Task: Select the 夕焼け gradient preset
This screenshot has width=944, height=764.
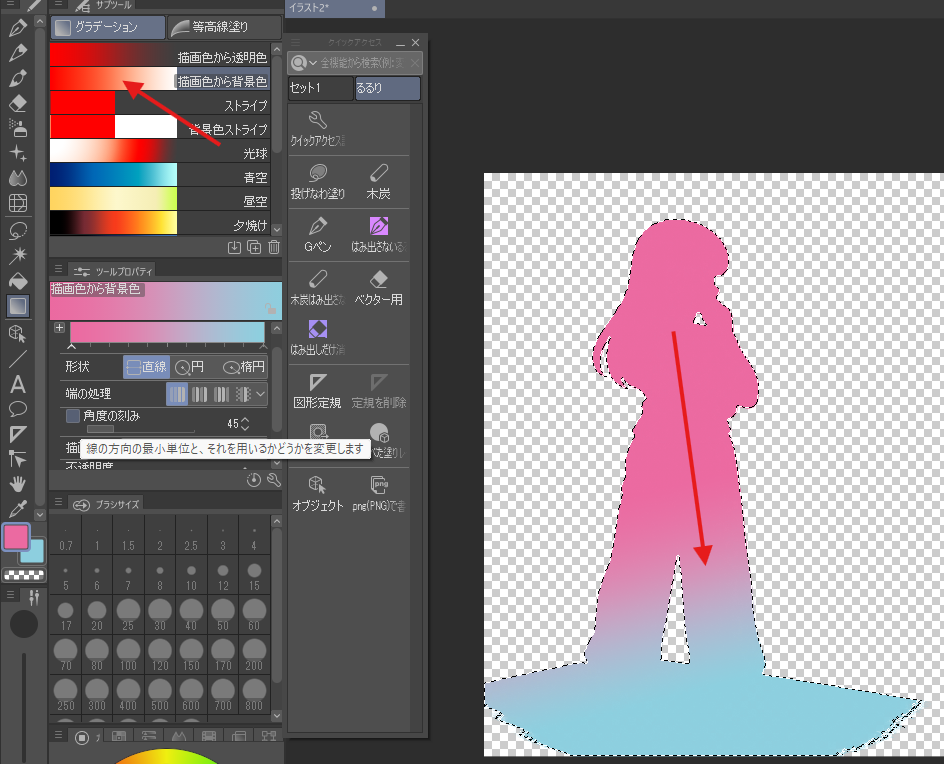Action: pyautogui.click(x=160, y=225)
